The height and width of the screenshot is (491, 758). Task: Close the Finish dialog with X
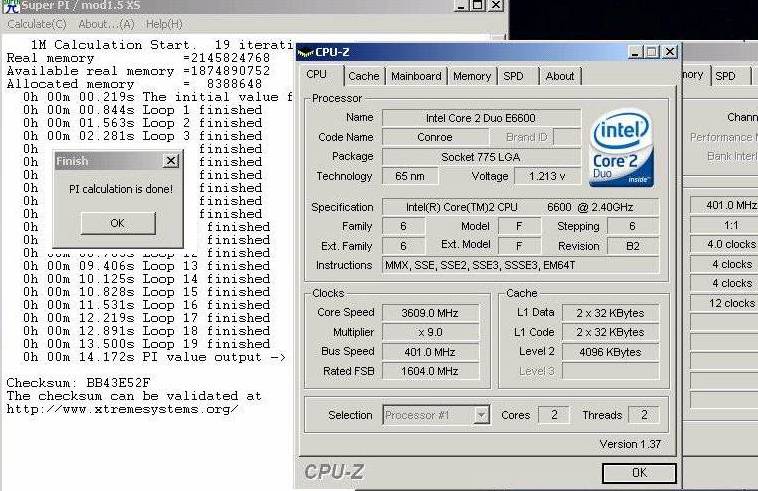171,160
